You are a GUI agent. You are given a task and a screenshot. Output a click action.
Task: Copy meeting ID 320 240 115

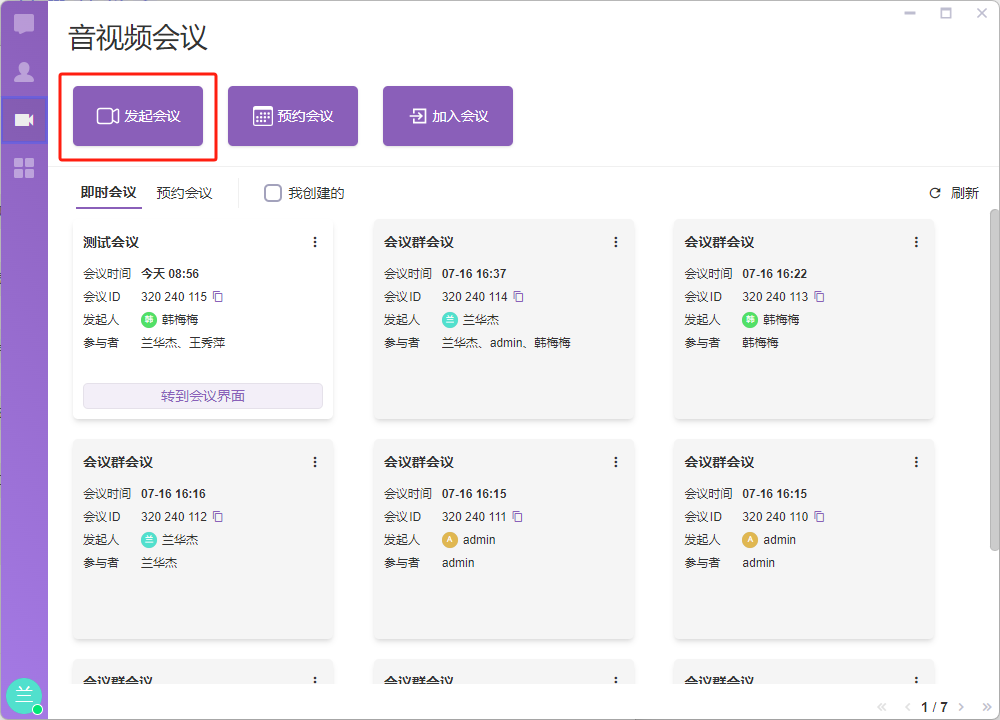click(218, 297)
